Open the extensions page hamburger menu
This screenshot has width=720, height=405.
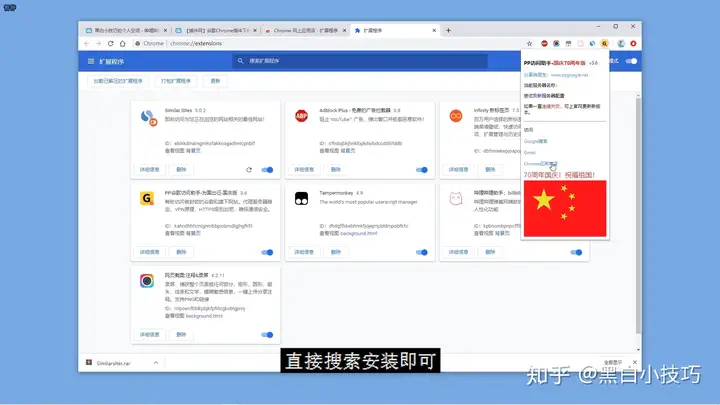[91, 61]
